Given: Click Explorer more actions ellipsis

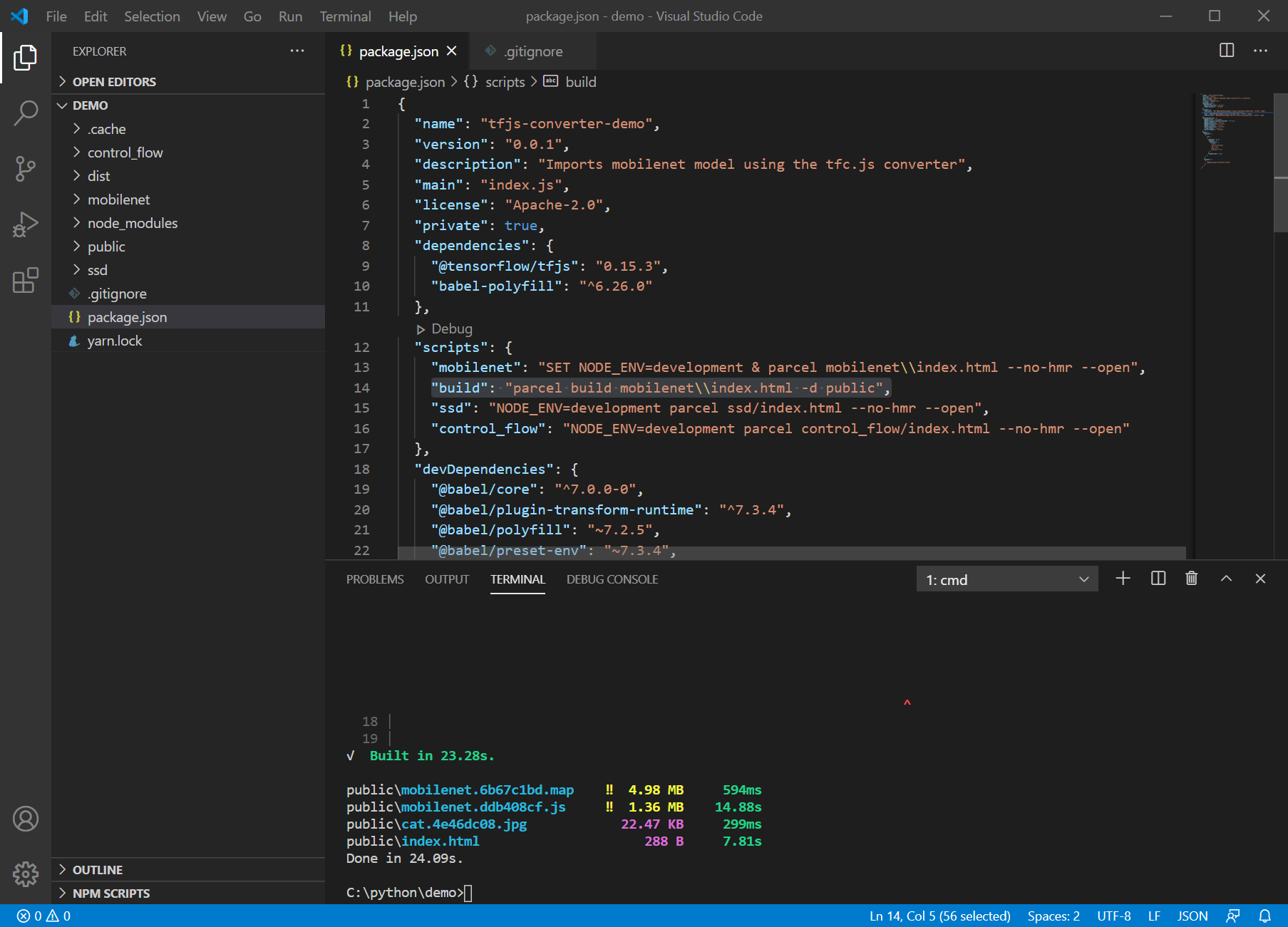Looking at the screenshot, I should click(x=297, y=51).
